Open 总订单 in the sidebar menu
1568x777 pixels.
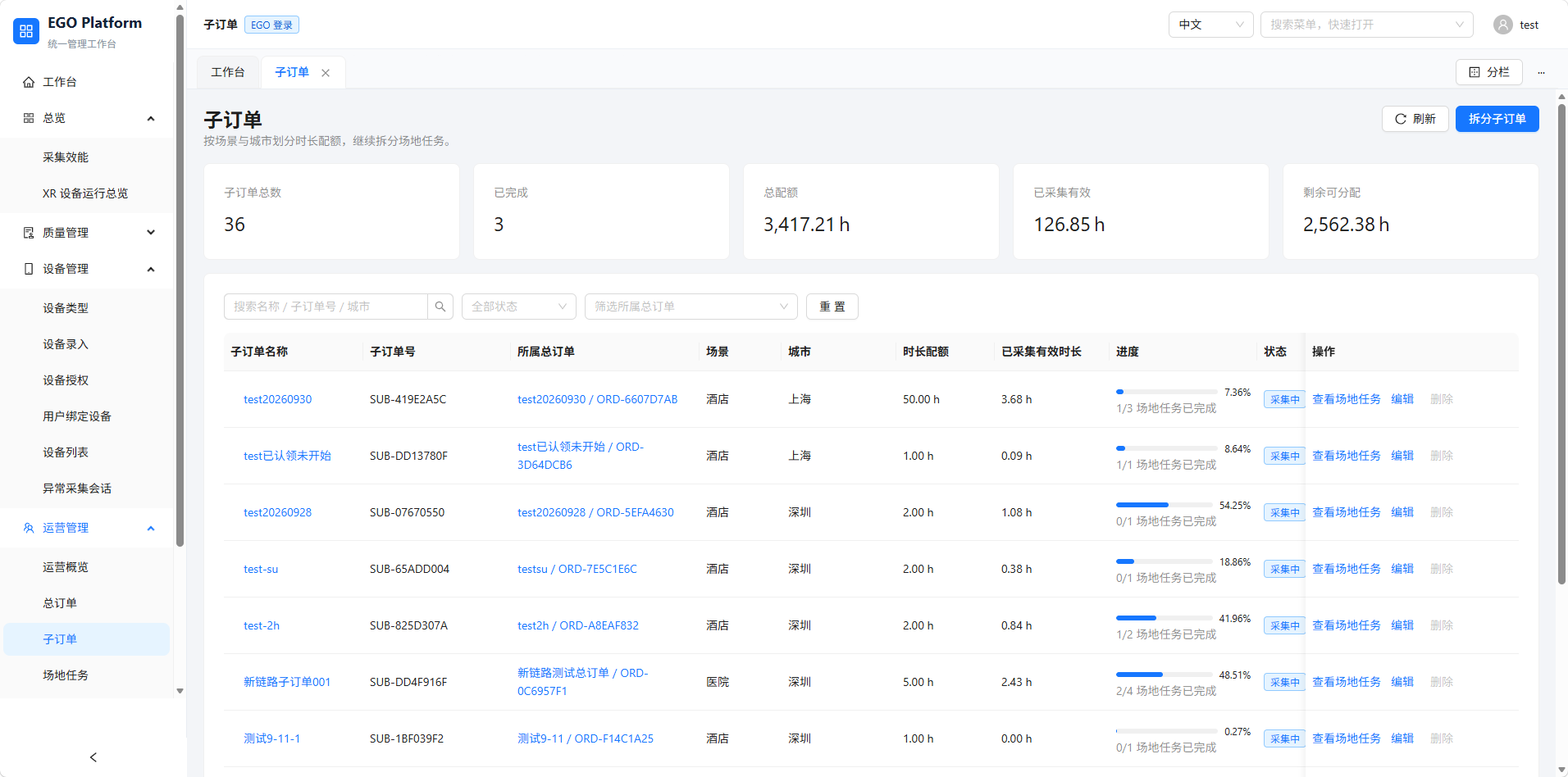coord(87,603)
